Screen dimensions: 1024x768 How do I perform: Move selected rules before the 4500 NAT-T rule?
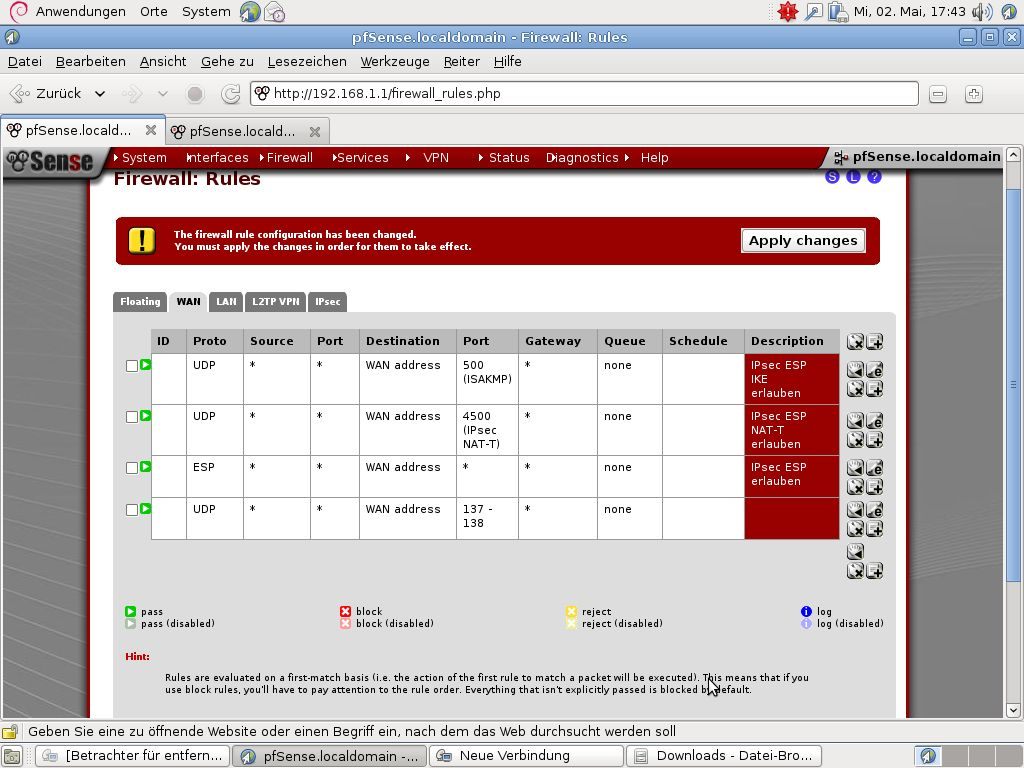[x=855, y=421]
